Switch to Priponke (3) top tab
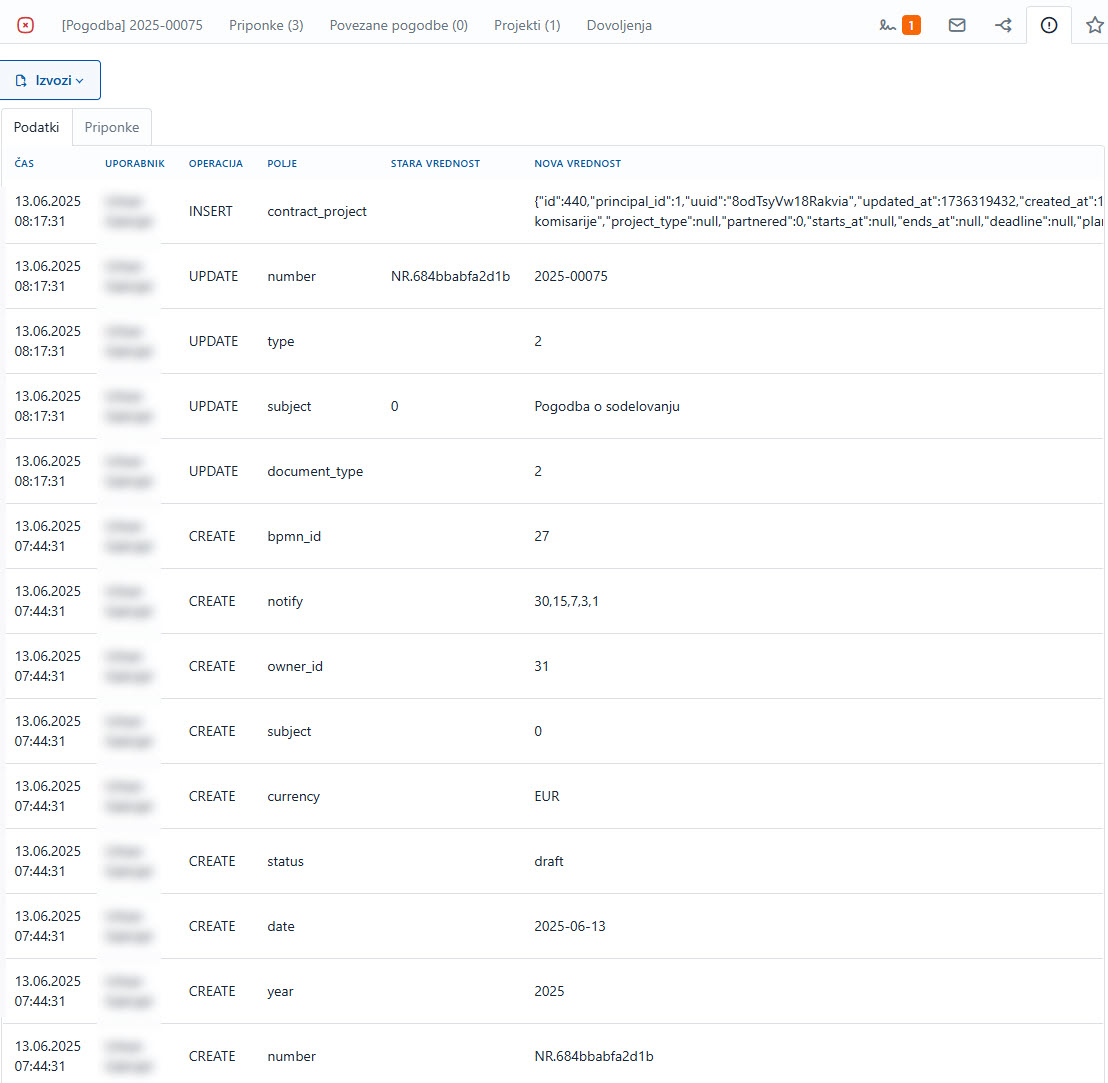This screenshot has height=1083, width=1108. click(x=266, y=25)
